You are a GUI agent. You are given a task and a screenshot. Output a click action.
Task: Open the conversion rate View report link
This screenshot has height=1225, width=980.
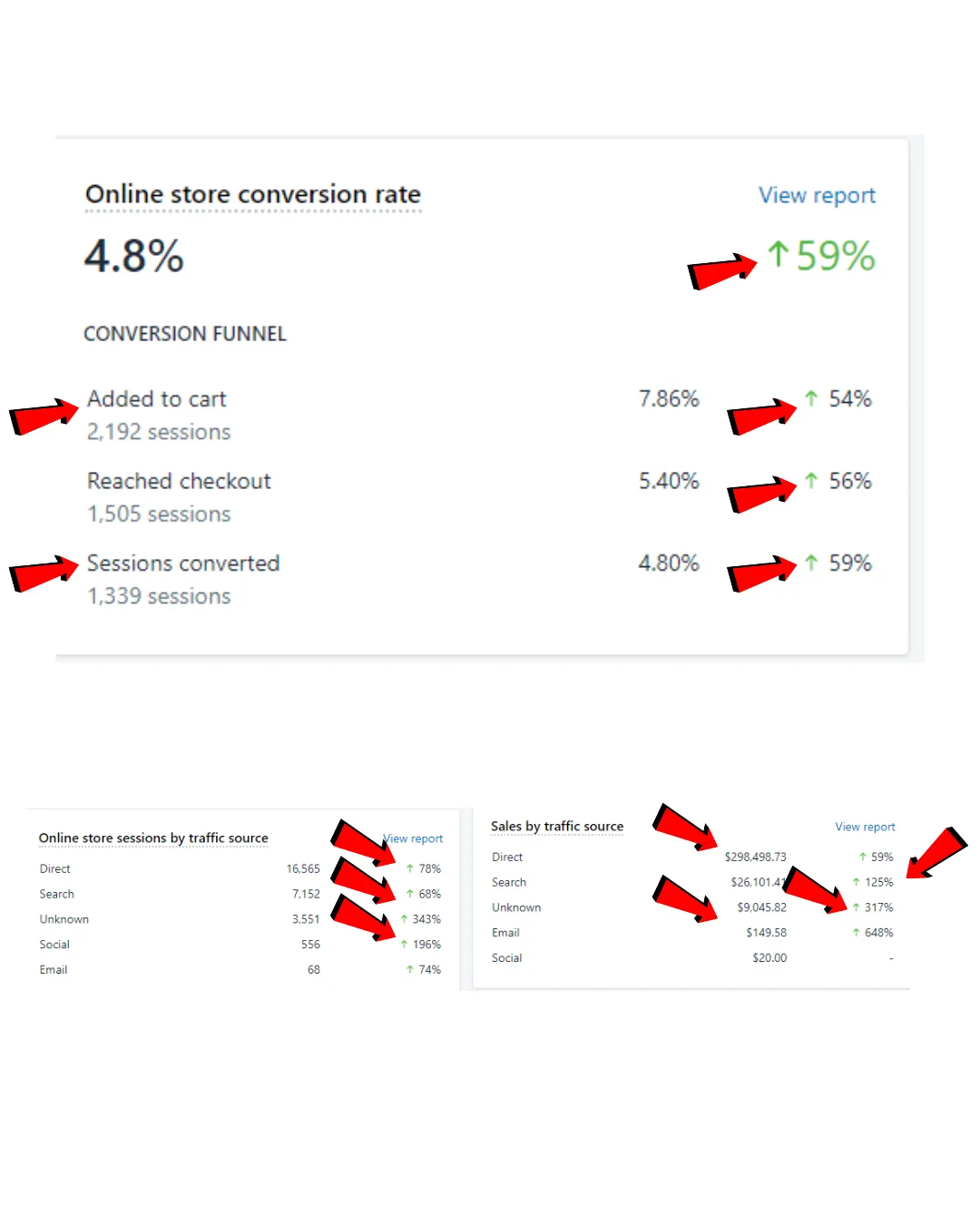click(817, 196)
